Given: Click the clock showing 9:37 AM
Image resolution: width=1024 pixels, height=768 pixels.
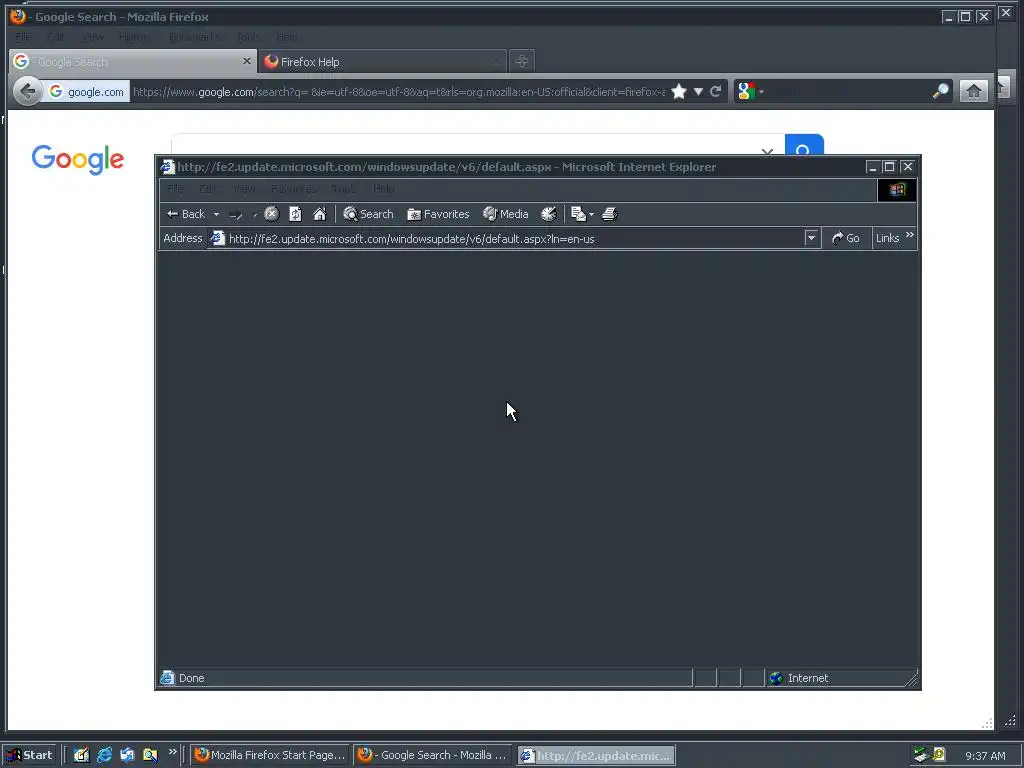Looking at the screenshot, I should pyautogui.click(x=985, y=756).
